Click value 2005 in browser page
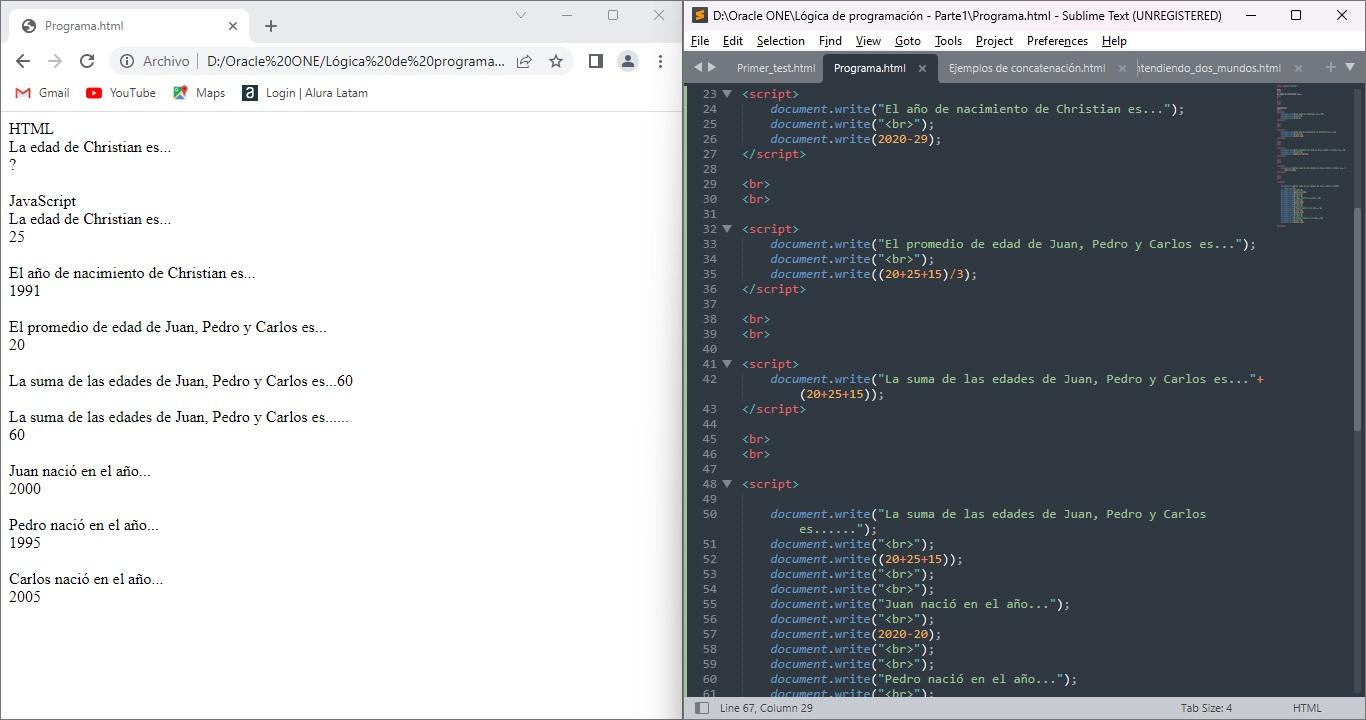 coord(25,597)
